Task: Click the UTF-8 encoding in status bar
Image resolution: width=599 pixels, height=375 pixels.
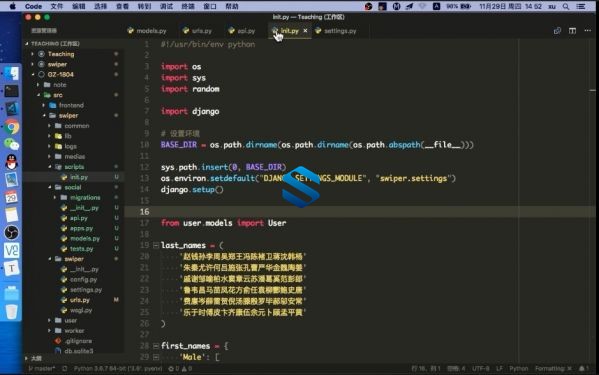Action: 481,369
